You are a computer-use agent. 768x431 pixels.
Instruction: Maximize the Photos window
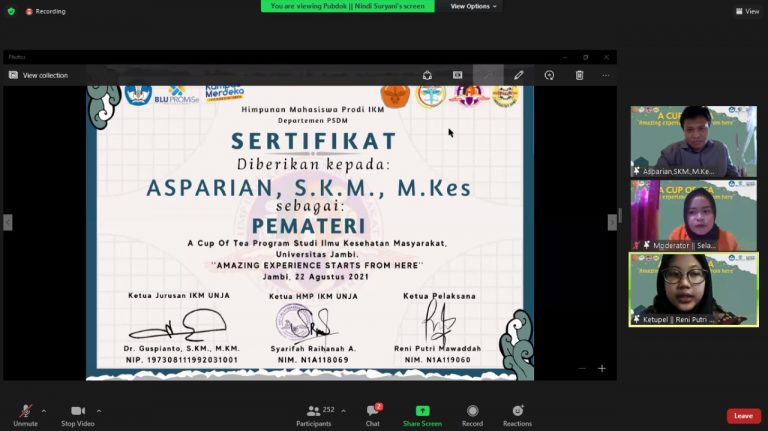(x=586, y=57)
